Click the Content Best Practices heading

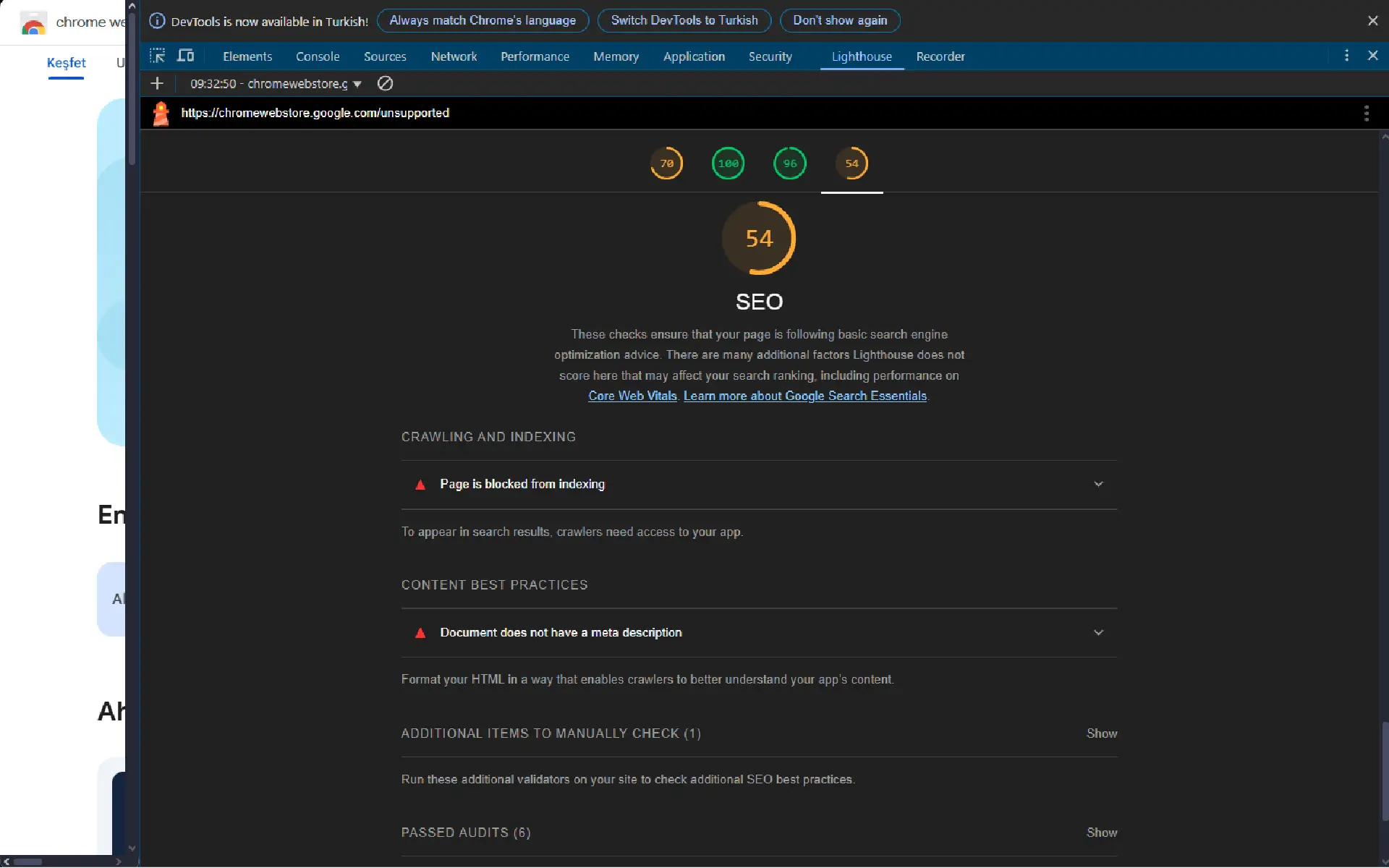pyautogui.click(x=494, y=585)
